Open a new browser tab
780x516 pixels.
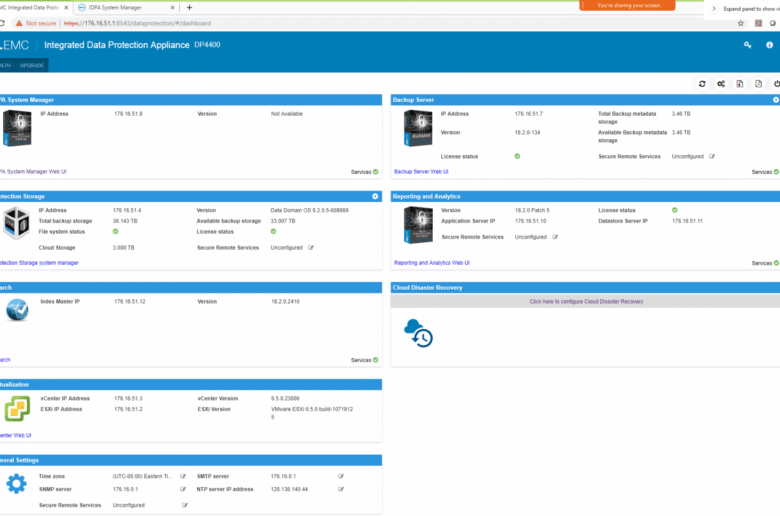pos(189,7)
